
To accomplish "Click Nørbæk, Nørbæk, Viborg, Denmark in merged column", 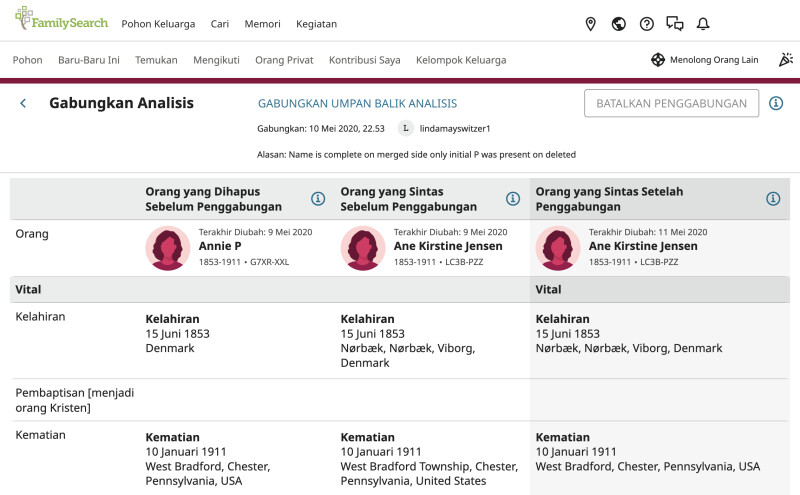I will (629, 348).
